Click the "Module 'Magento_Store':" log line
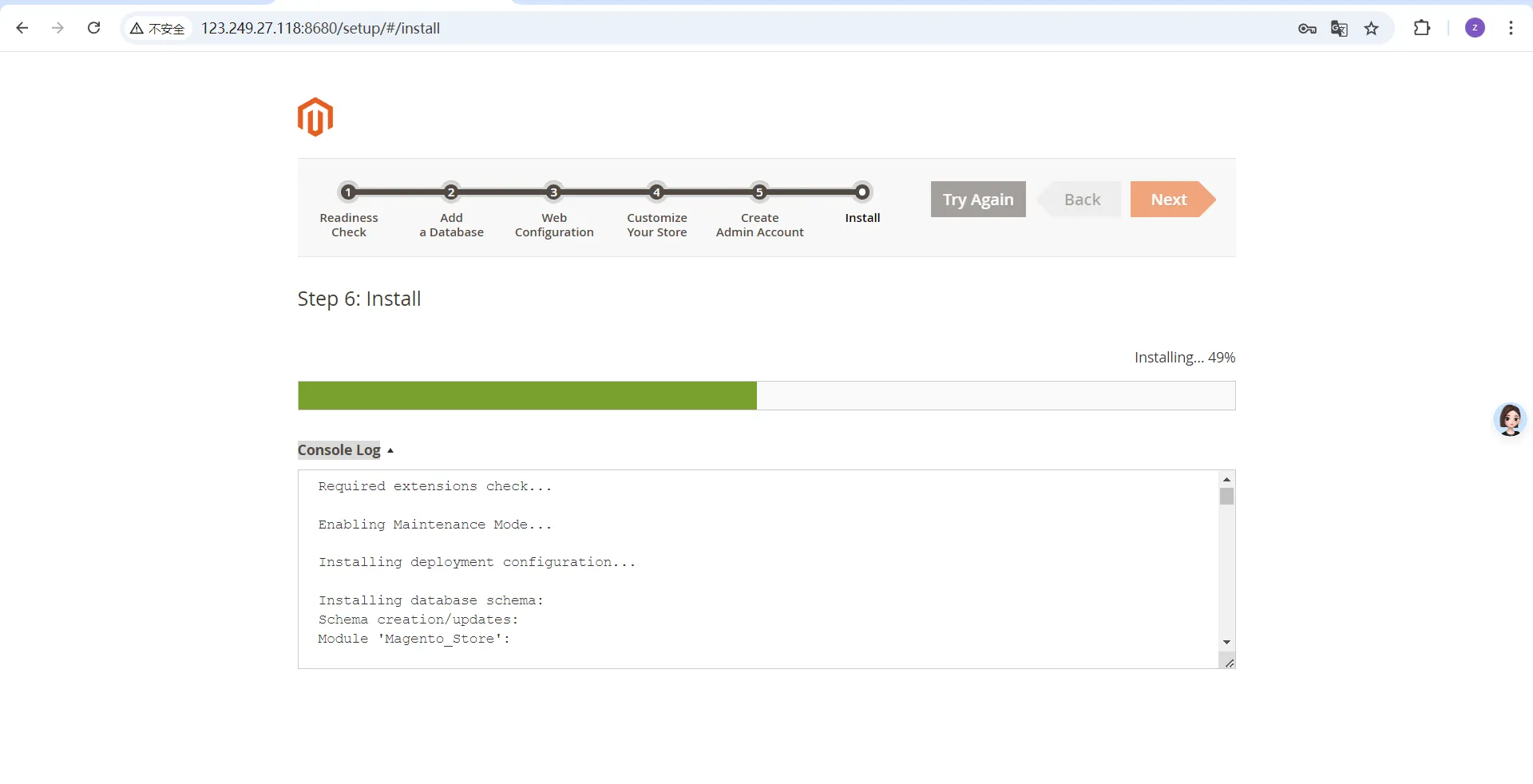 point(414,639)
